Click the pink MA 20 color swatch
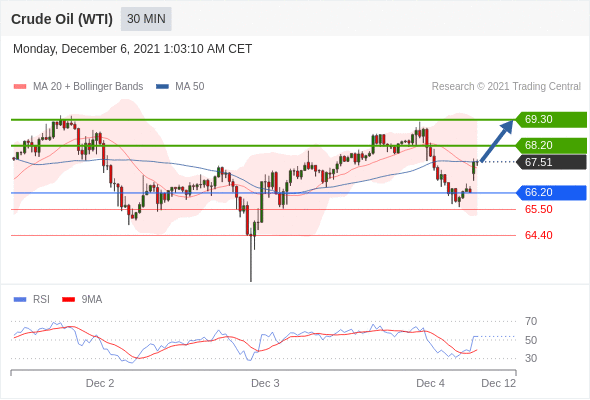Image resolution: width=590 pixels, height=400 pixels. click(x=20, y=87)
